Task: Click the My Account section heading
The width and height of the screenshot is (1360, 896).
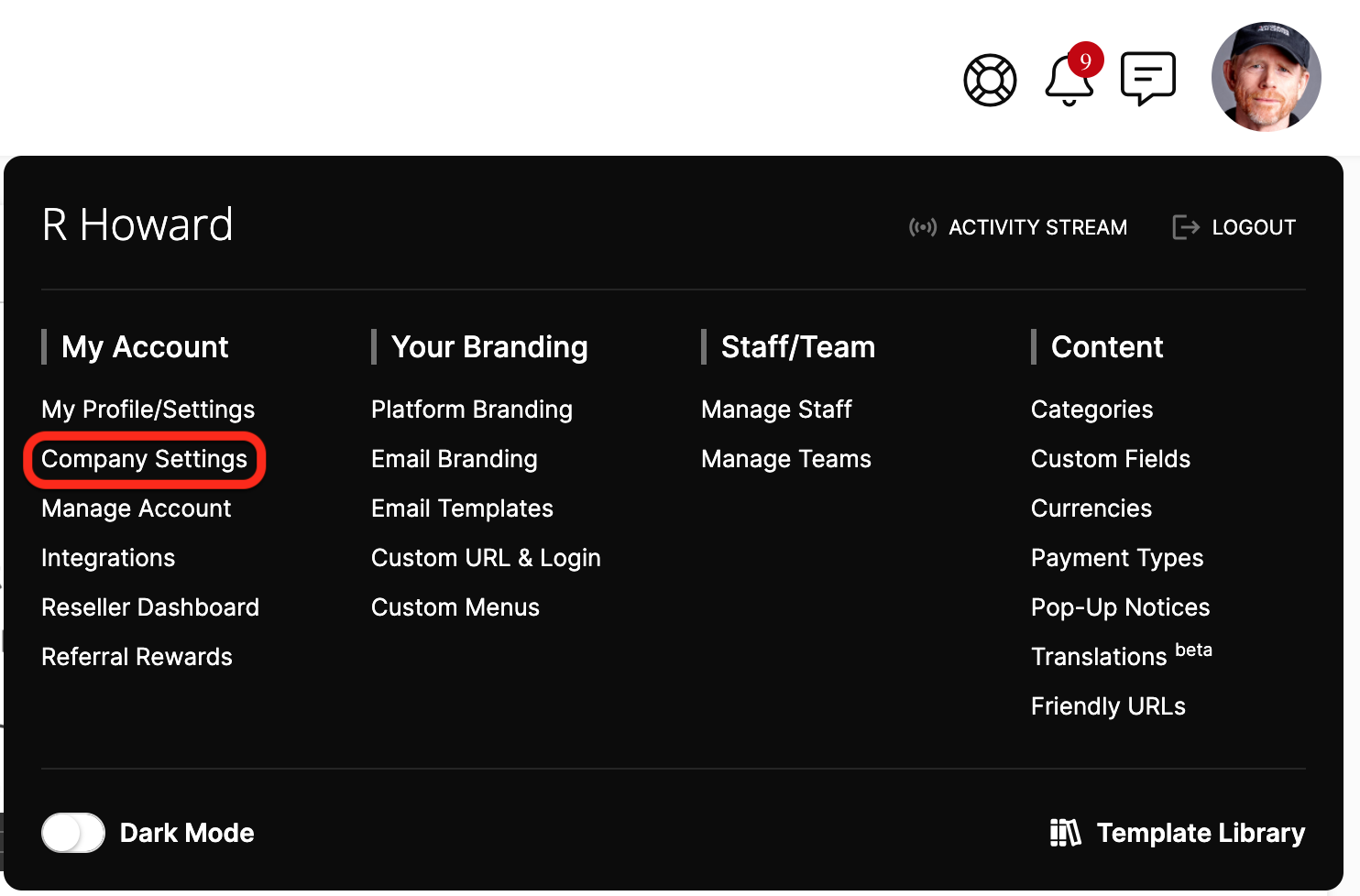Action: tap(145, 347)
